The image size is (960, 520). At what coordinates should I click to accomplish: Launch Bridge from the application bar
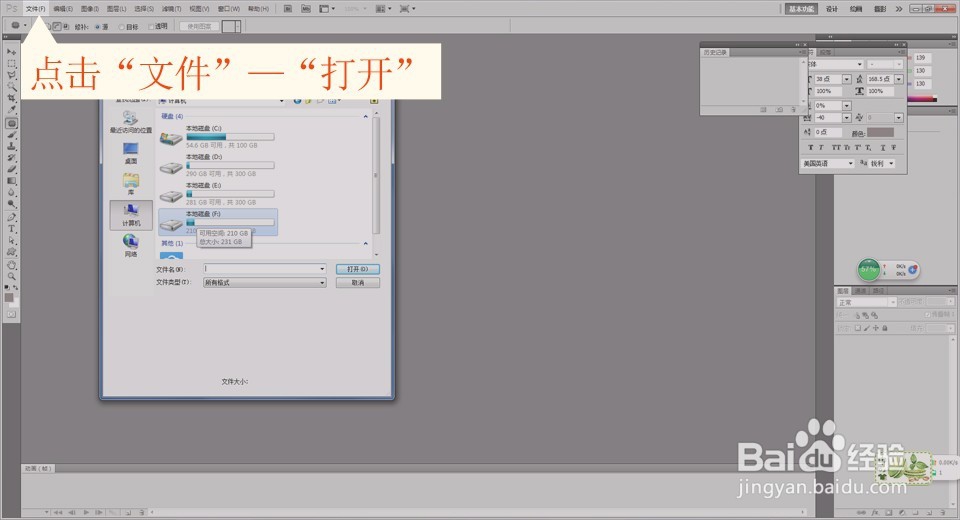(x=287, y=9)
